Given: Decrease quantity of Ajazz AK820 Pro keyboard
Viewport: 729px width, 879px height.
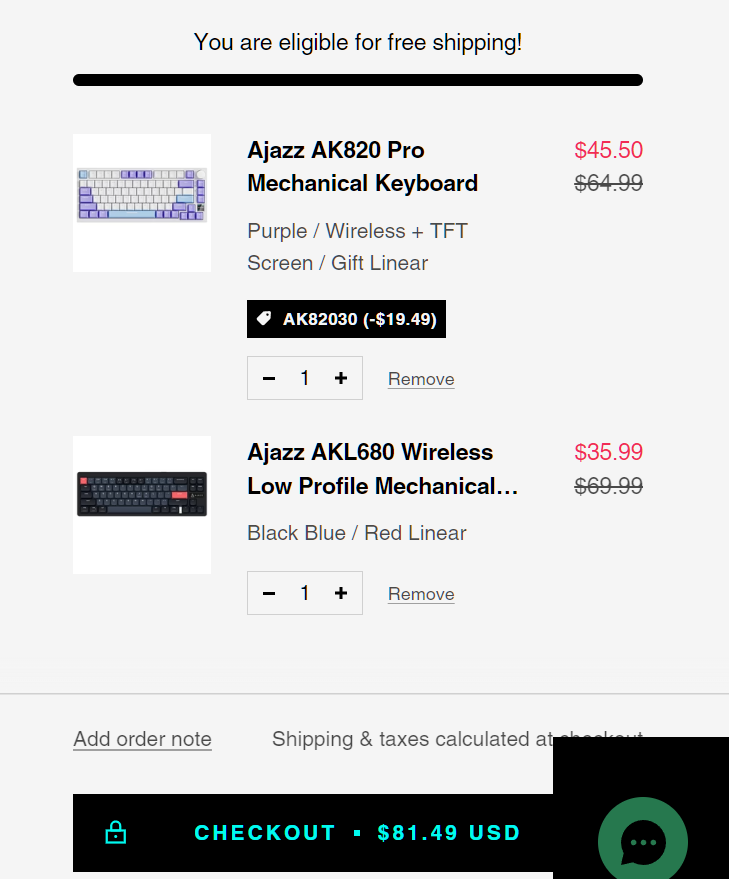Looking at the screenshot, I should [269, 378].
